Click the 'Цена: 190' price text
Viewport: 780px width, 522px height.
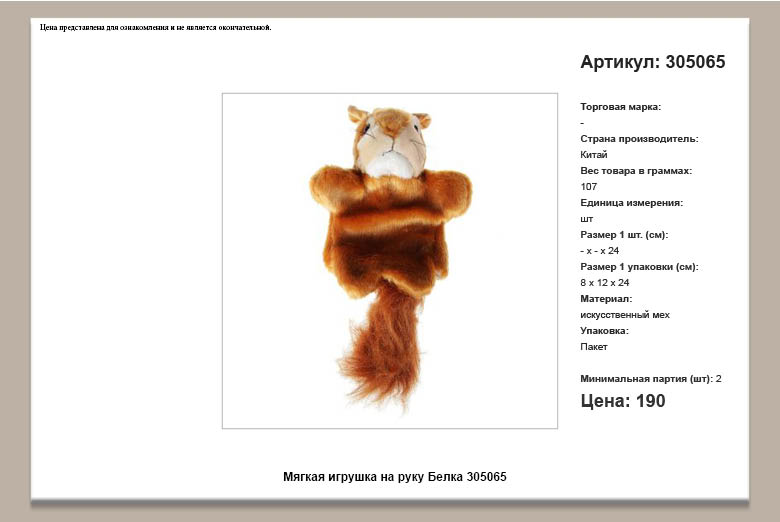coord(622,401)
